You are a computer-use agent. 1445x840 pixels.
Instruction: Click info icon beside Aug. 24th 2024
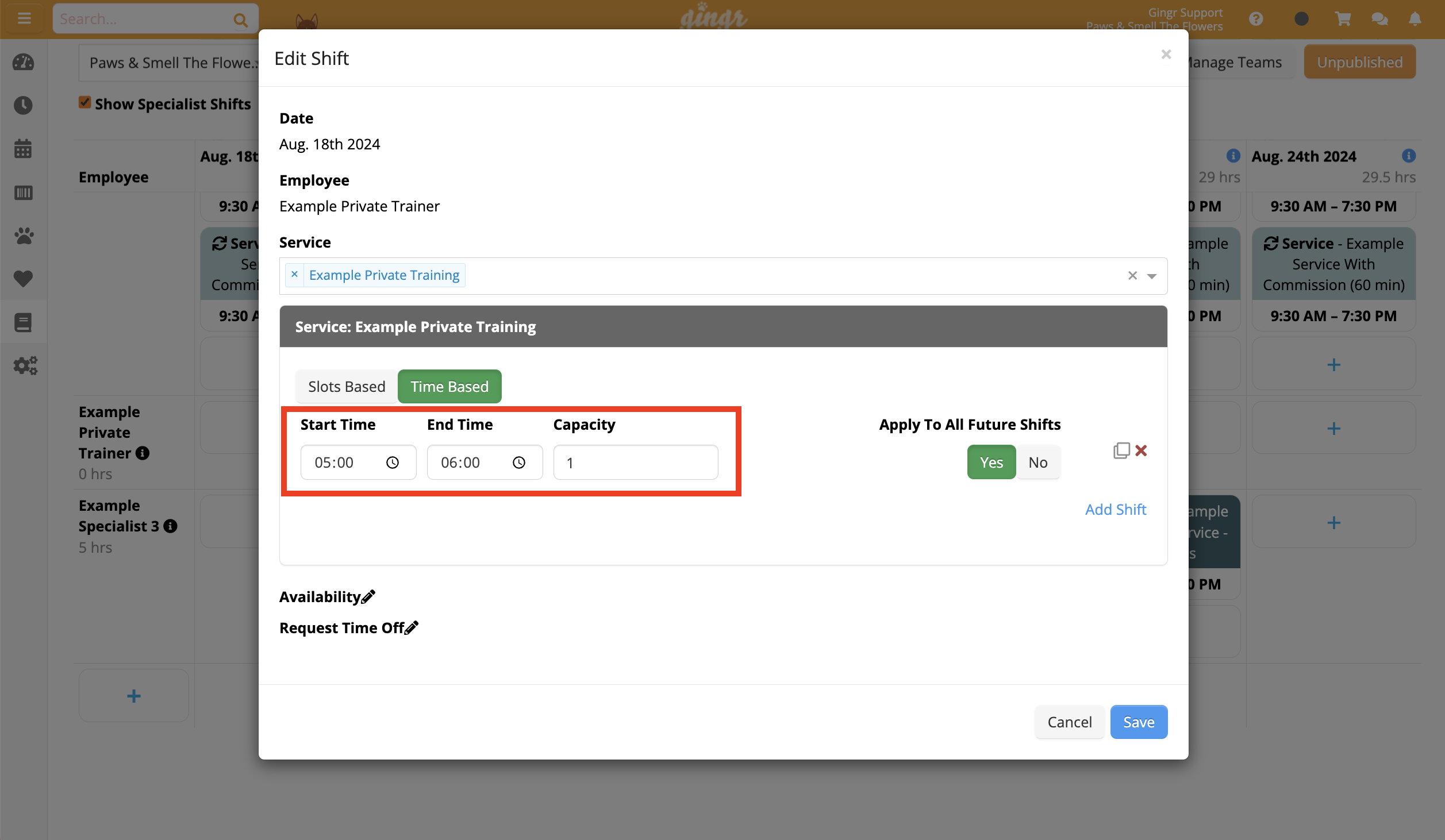1408,156
